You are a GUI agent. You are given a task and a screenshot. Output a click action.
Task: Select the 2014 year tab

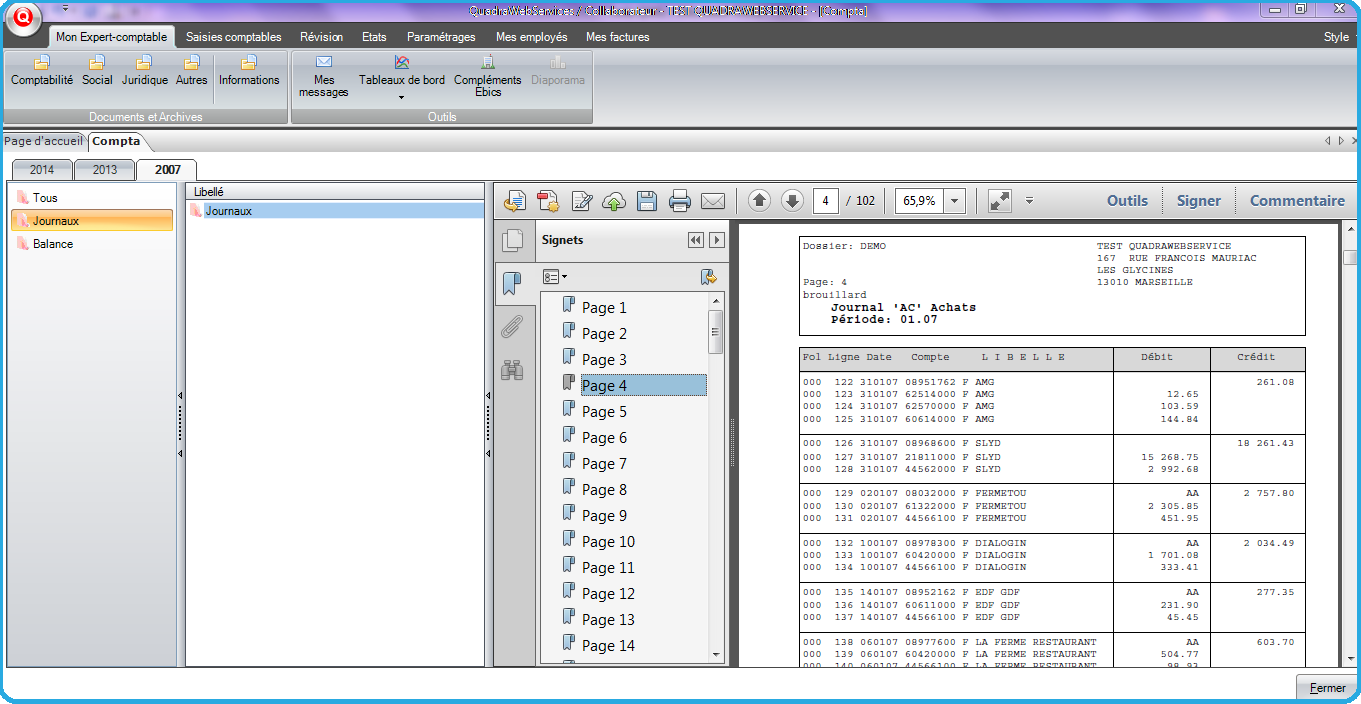(42, 170)
